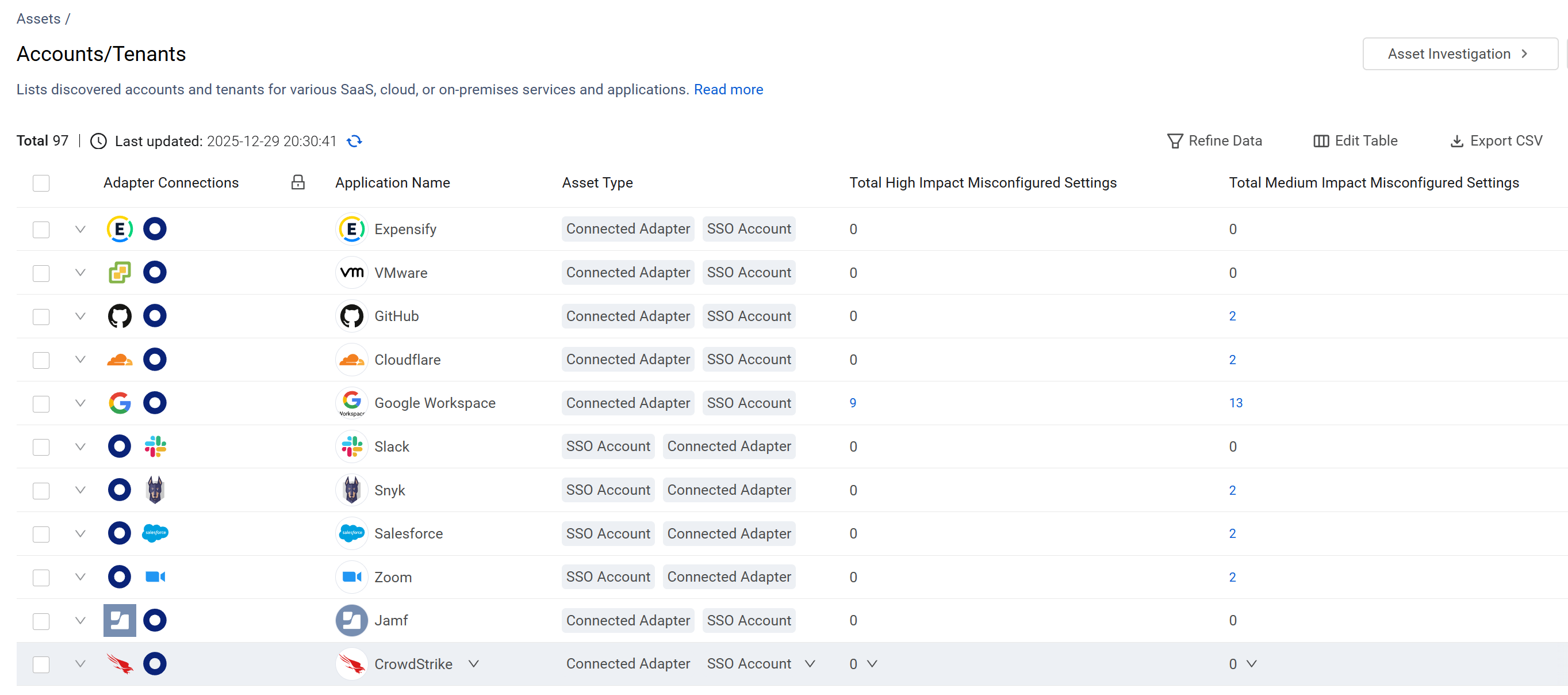Follow the Read more link
1568x695 pixels.
[x=728, y=90]
